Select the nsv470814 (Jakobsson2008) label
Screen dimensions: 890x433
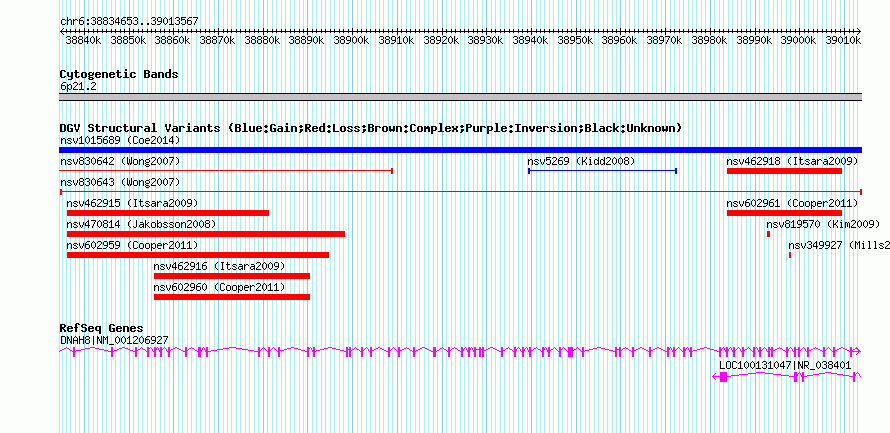(141, 225)
